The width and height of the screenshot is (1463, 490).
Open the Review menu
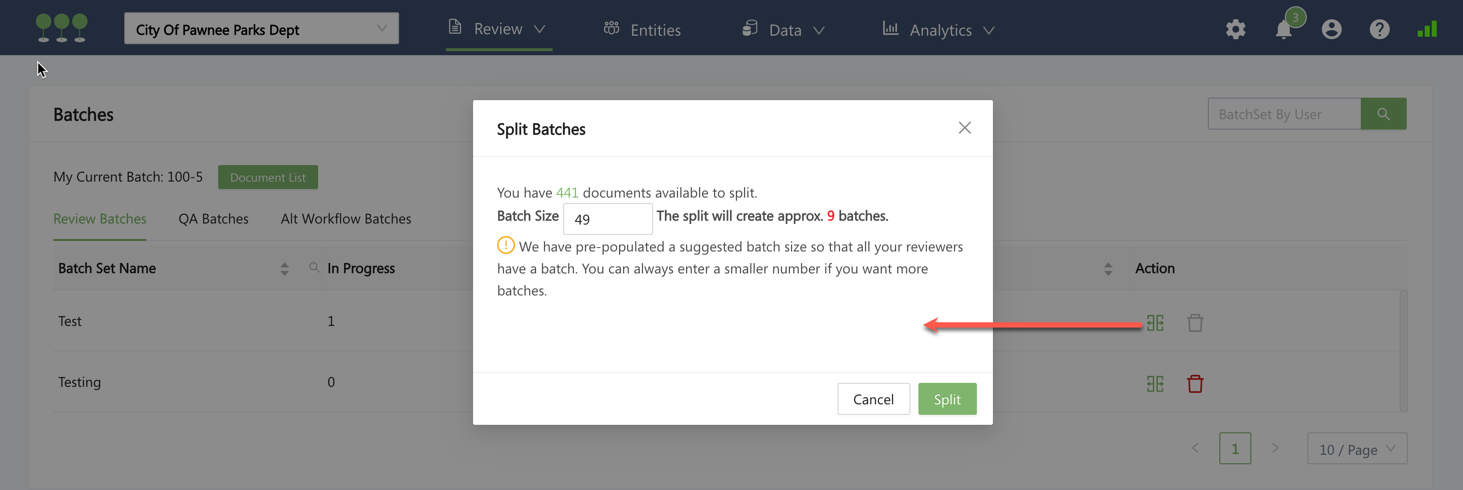pyautogui.click(x=497, y=29)
